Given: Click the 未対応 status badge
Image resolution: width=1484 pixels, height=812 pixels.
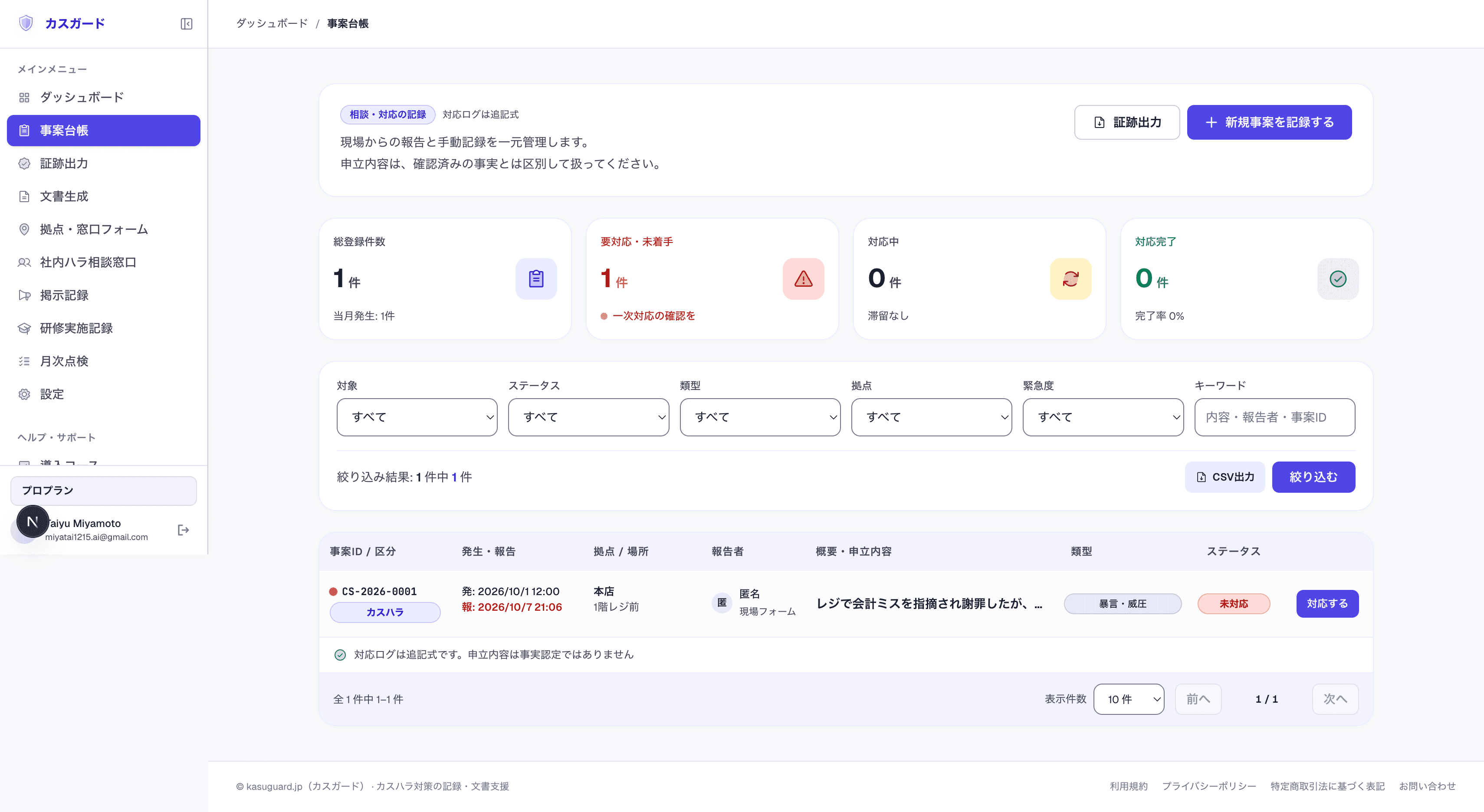Looking at the screenshot, I should [x=1233, y=603].
